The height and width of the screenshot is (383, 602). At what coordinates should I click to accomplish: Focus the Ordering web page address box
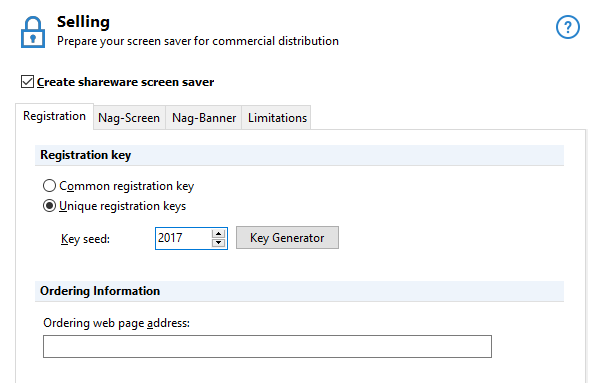coord(267,347)
